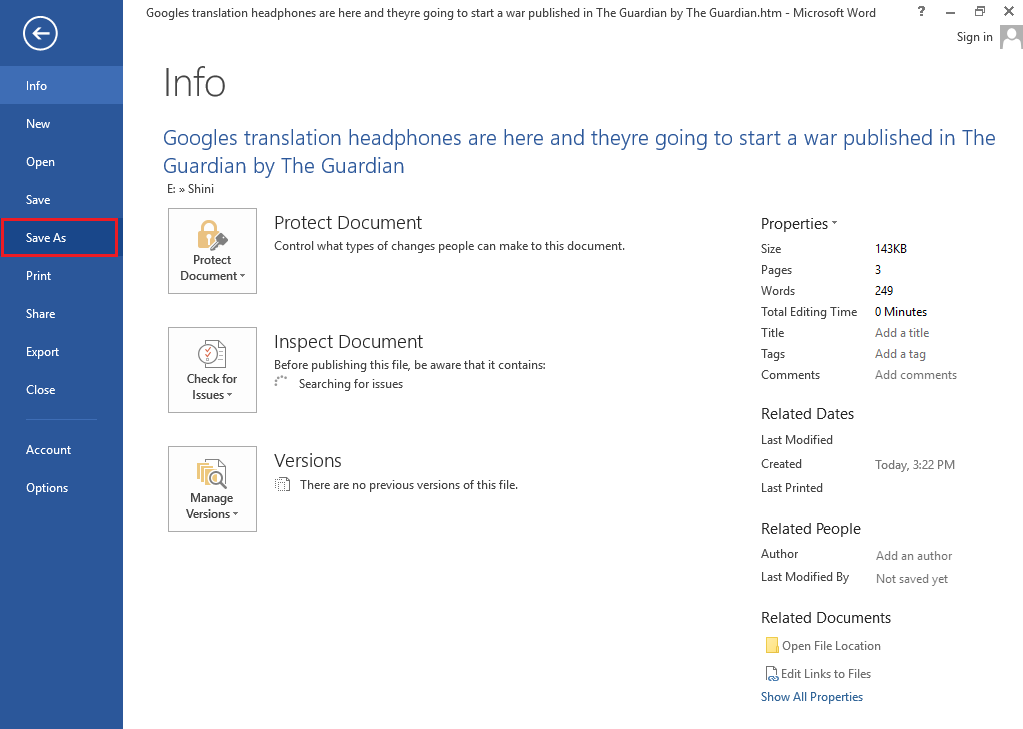Click the Edit Links to Files icon
This screenshot has height=729, width=1023.
coord(772,674)
